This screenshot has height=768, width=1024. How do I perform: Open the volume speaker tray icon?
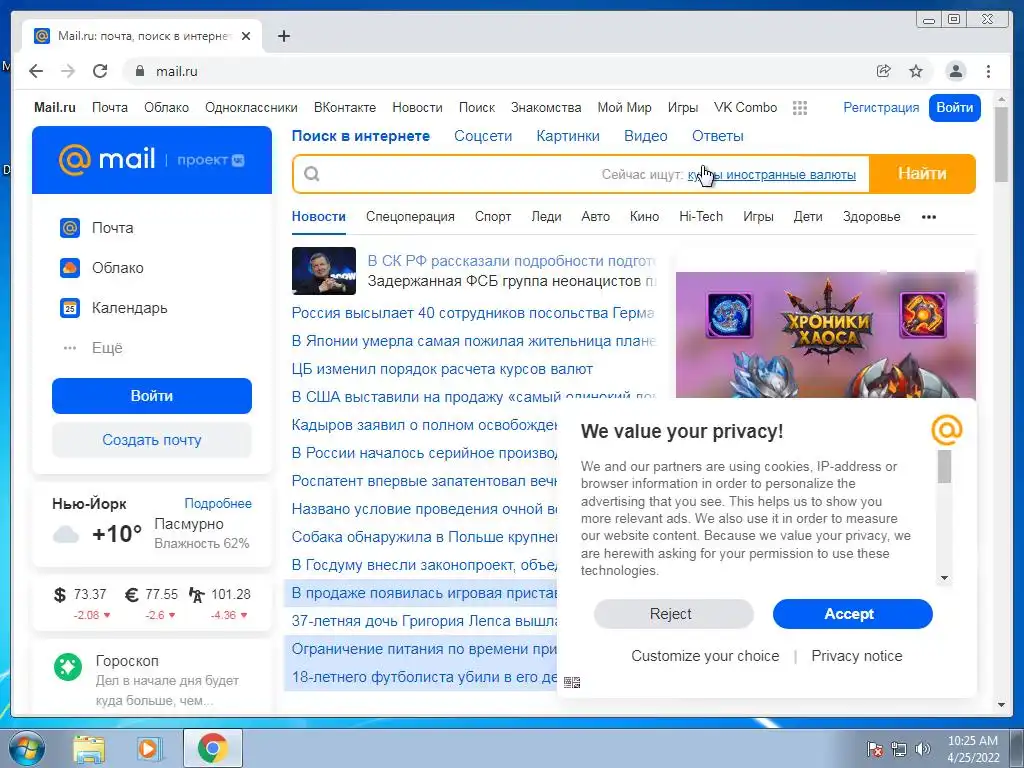point(922,748)
